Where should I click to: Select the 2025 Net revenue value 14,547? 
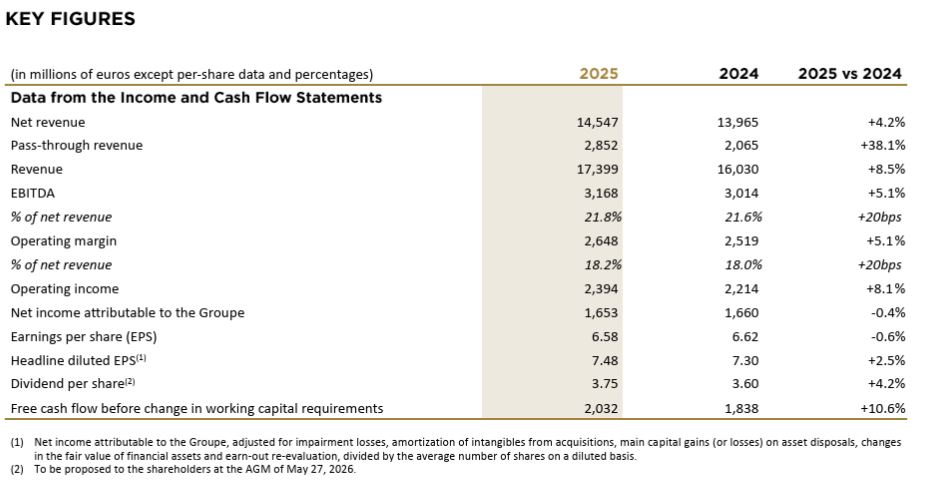click(x=598, y=122)
